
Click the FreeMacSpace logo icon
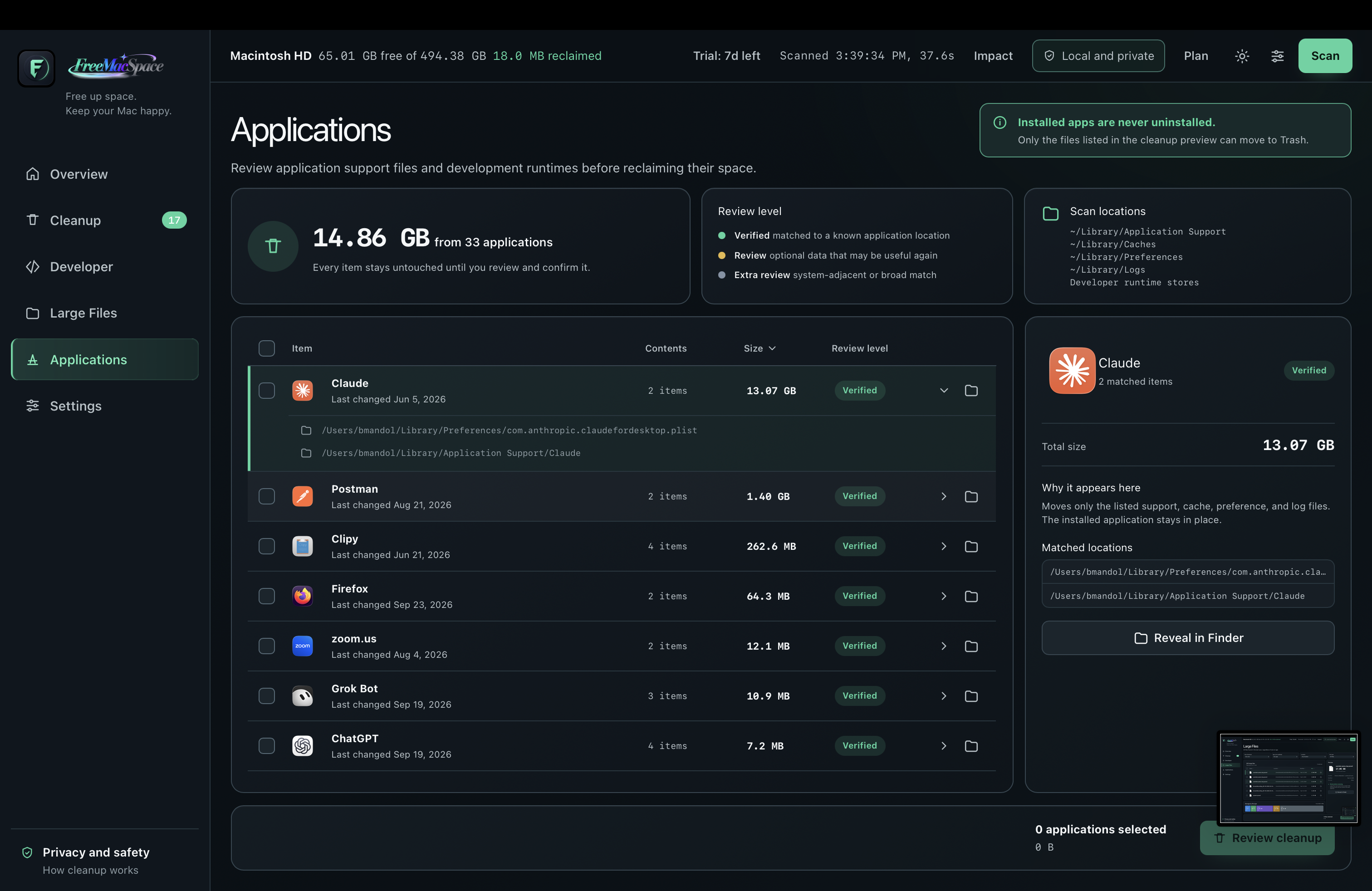click(36, 68)
